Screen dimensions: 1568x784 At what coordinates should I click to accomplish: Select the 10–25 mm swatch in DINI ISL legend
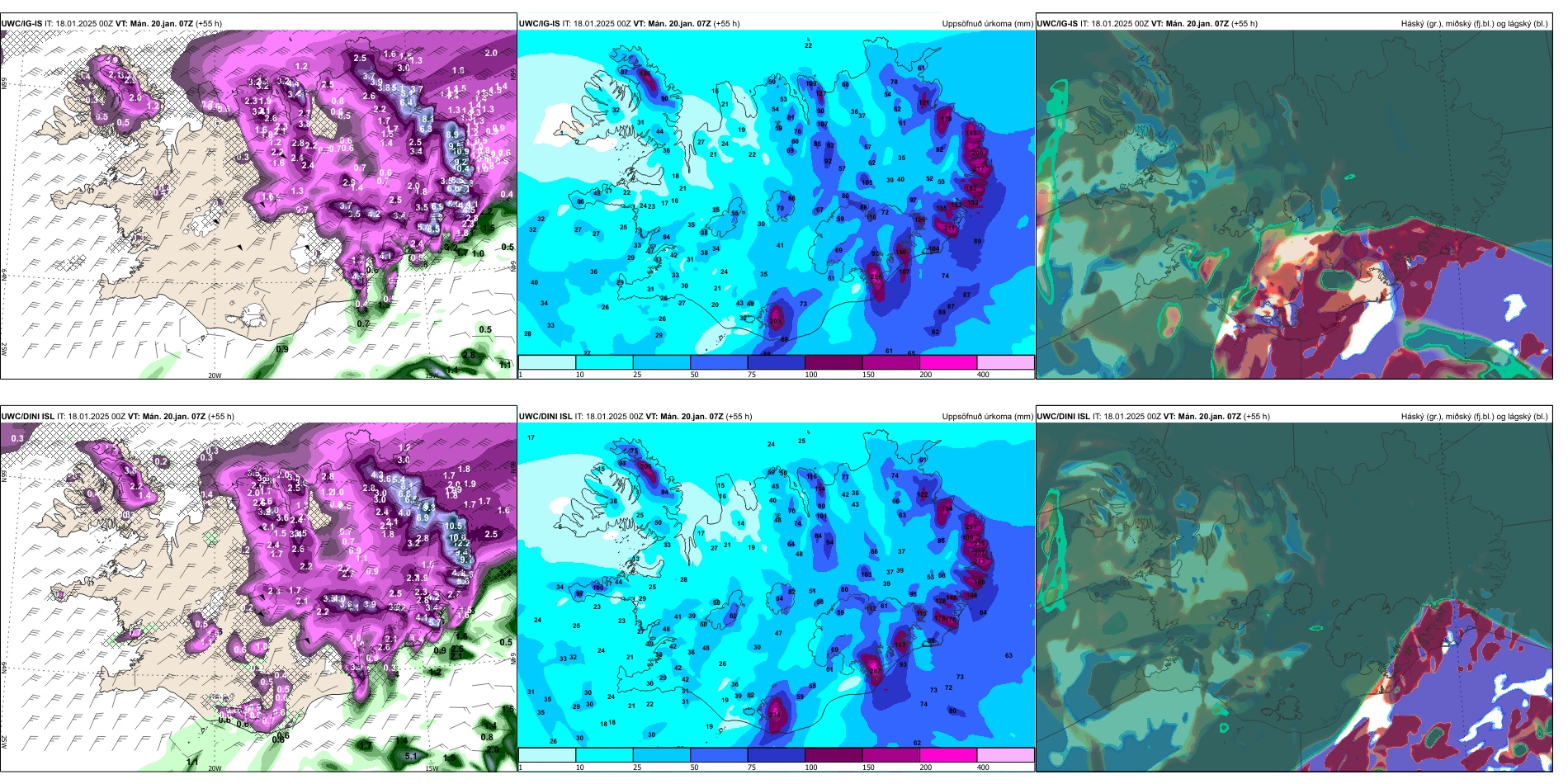coord(604,755)
